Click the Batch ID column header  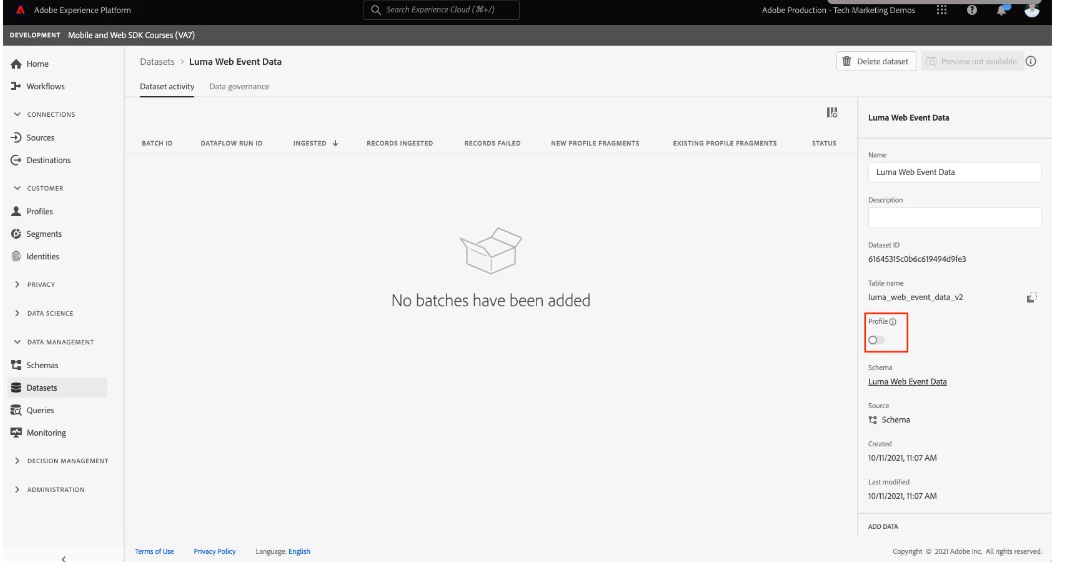[157, 144]
